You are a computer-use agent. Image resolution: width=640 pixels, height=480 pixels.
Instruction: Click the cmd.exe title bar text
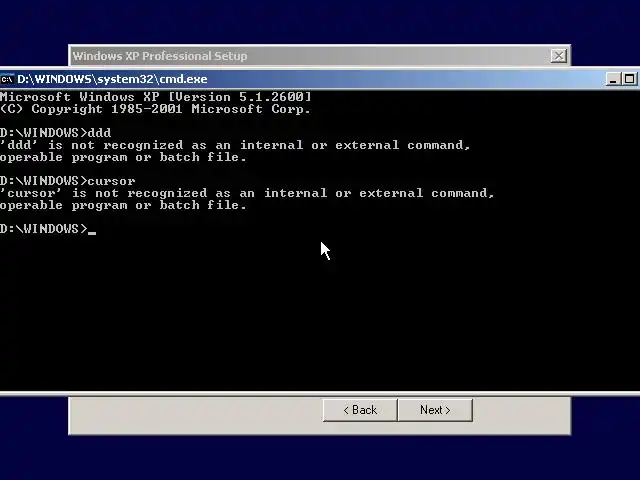tap(112, 79)
